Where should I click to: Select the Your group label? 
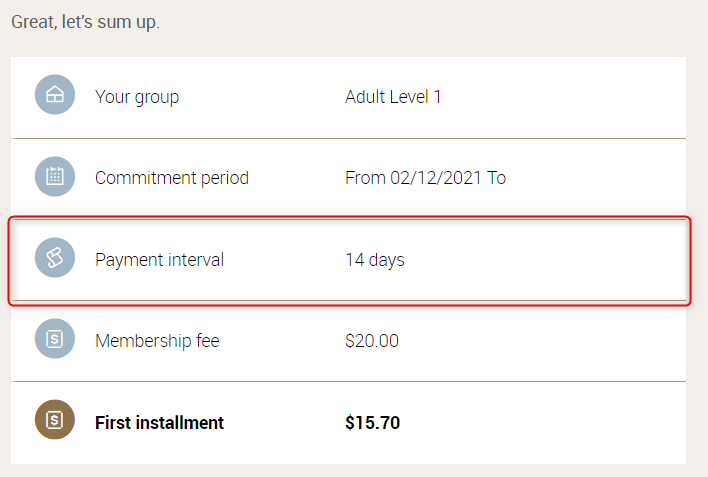(x=137, y=97)
